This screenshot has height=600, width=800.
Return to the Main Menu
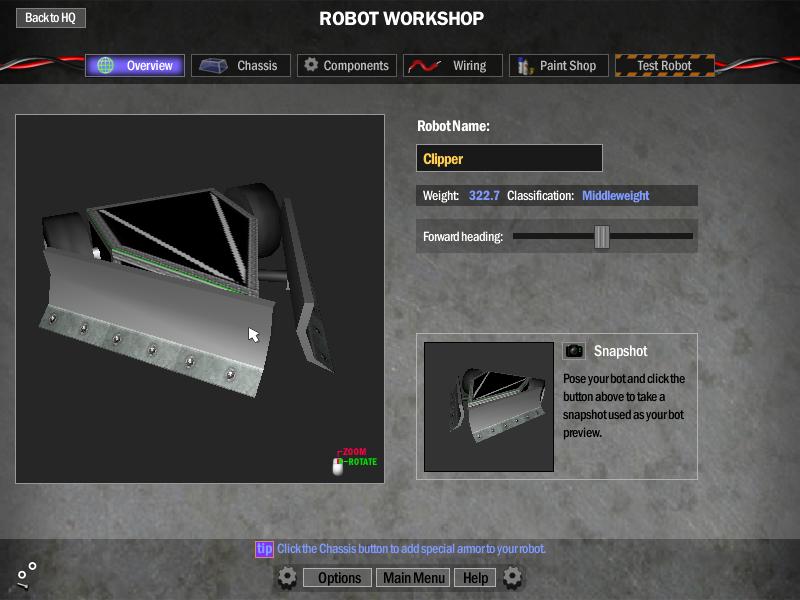point(413,578)
